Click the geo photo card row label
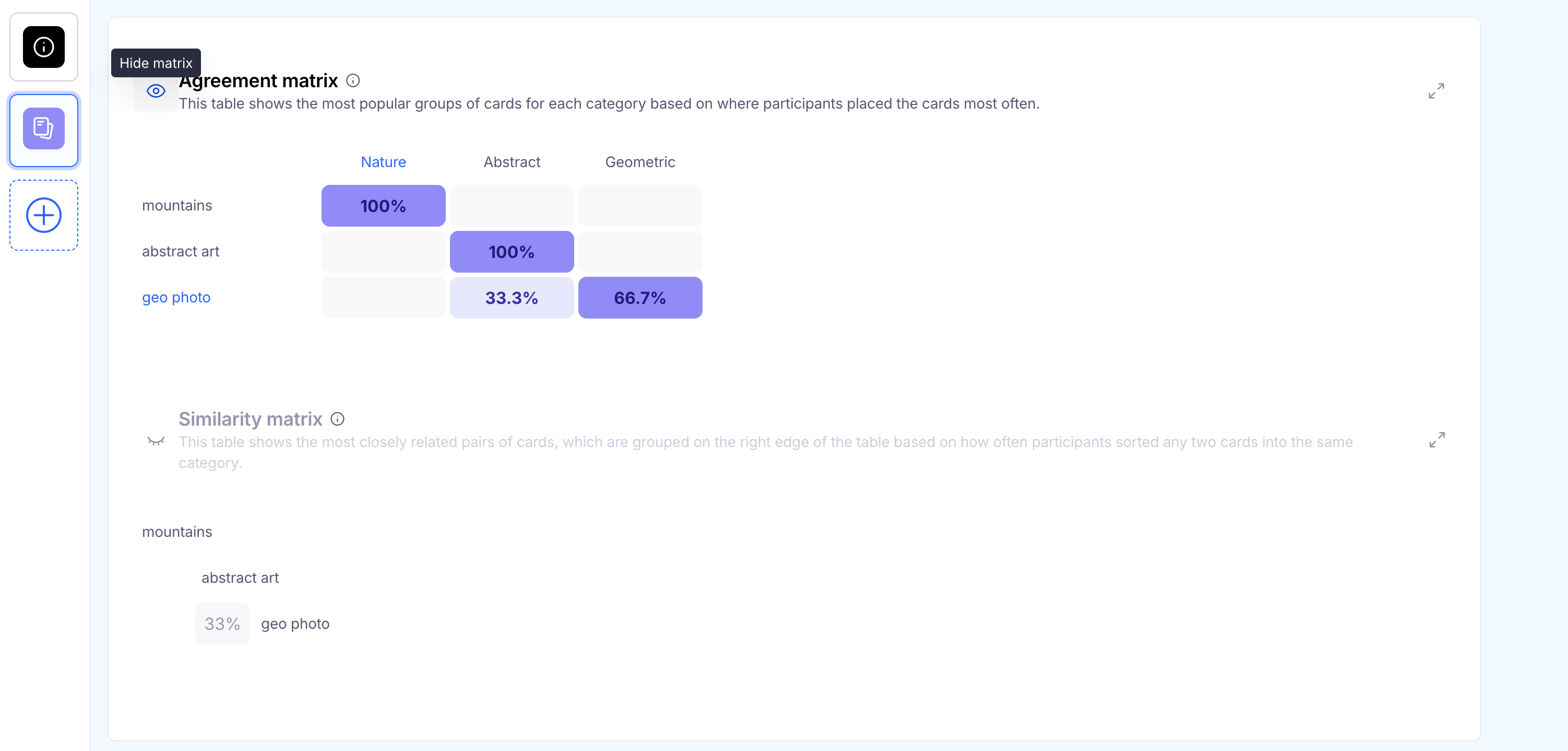Screen dimensions: 1568x751 (176, 297)
